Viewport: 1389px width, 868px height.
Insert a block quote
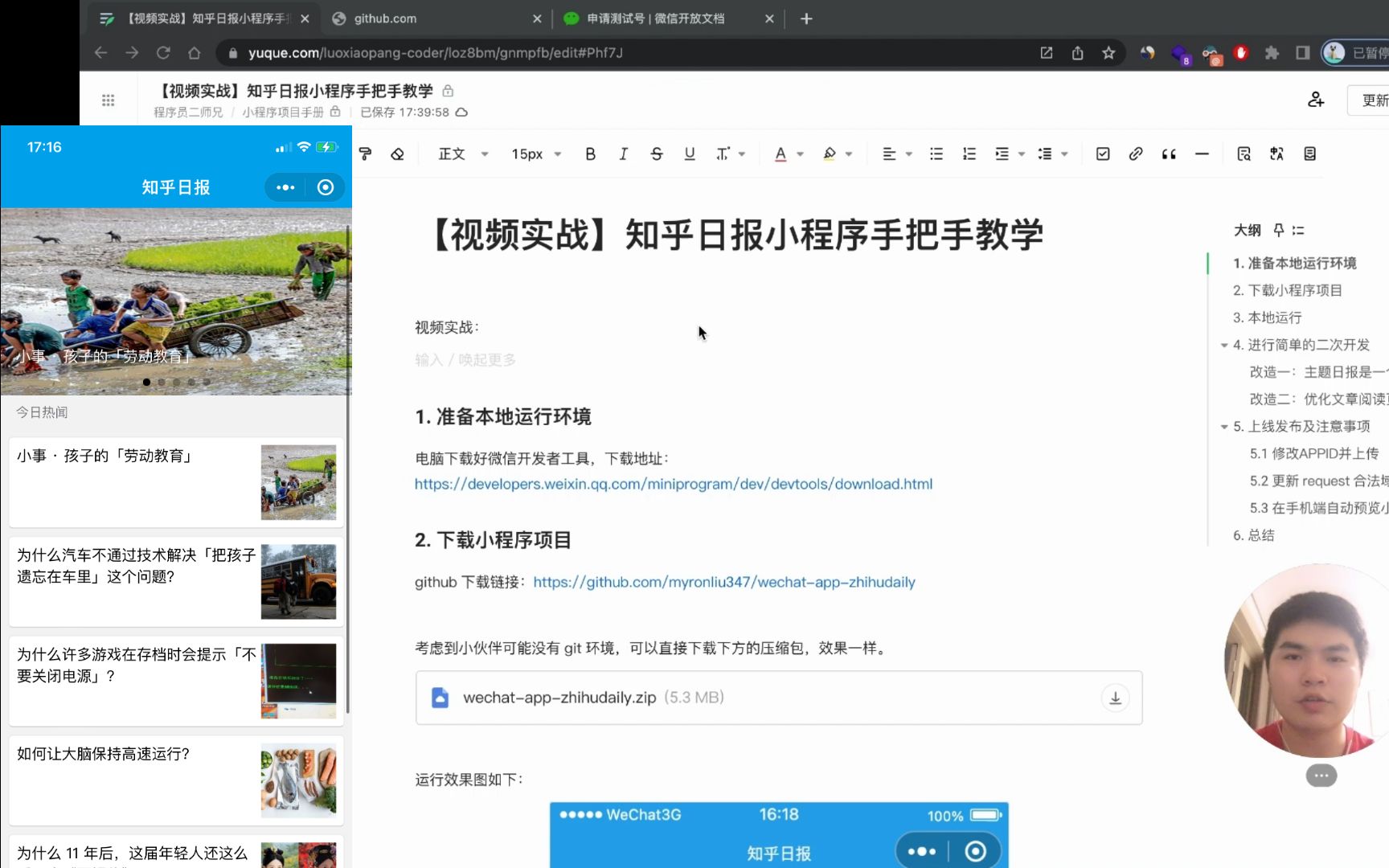point(1169,154)
